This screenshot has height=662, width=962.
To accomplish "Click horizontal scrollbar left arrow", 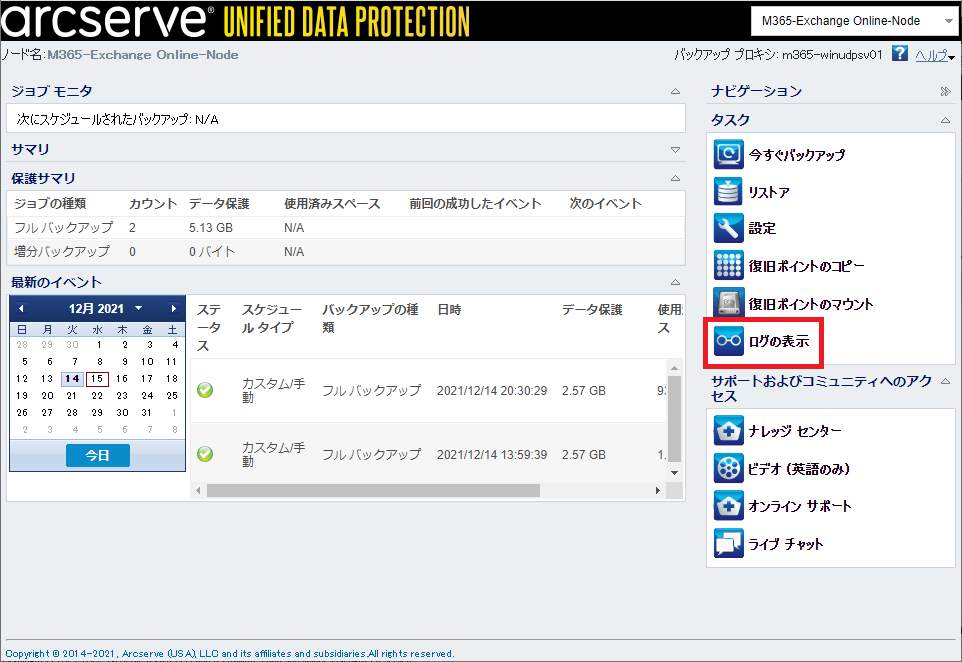I will pos(198,490).
